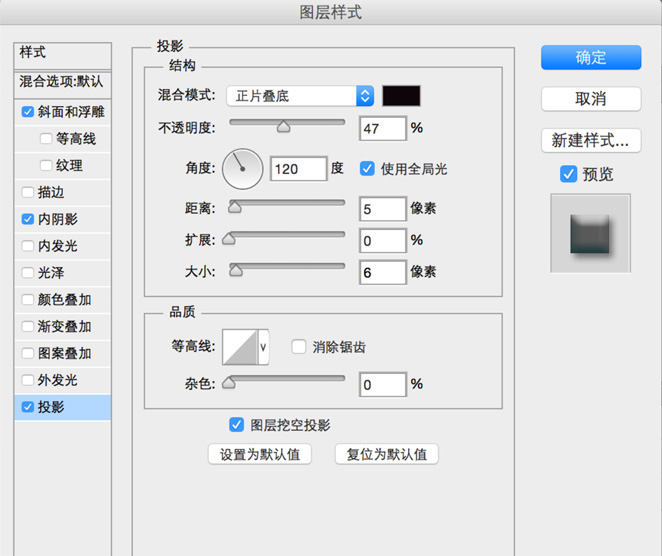Click the contour curve thumbnail
Screen dimensions: 662x556
[x=239, y=347]
